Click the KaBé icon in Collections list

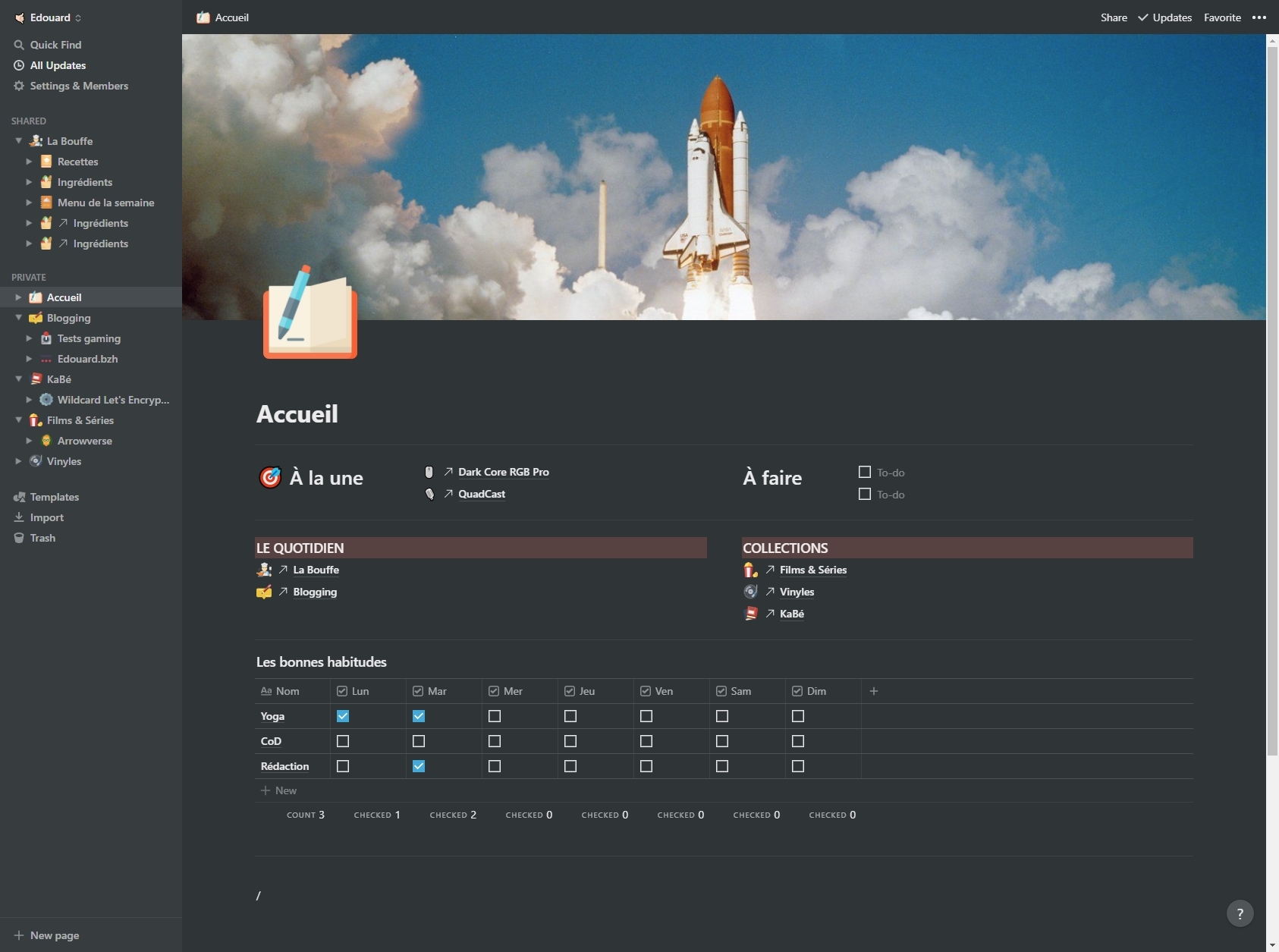[750, 614]
